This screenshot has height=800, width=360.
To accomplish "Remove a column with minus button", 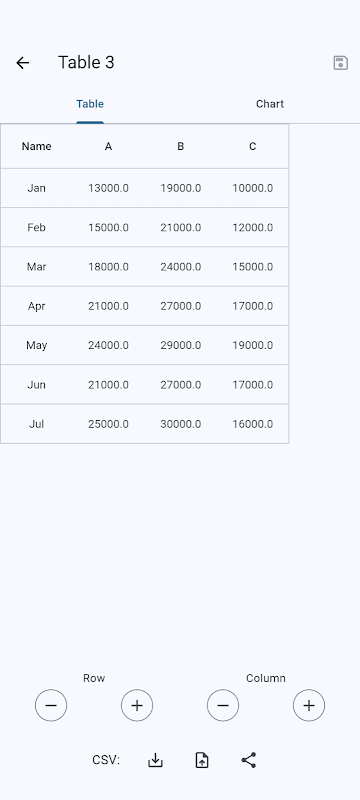I will click(223, 705).
